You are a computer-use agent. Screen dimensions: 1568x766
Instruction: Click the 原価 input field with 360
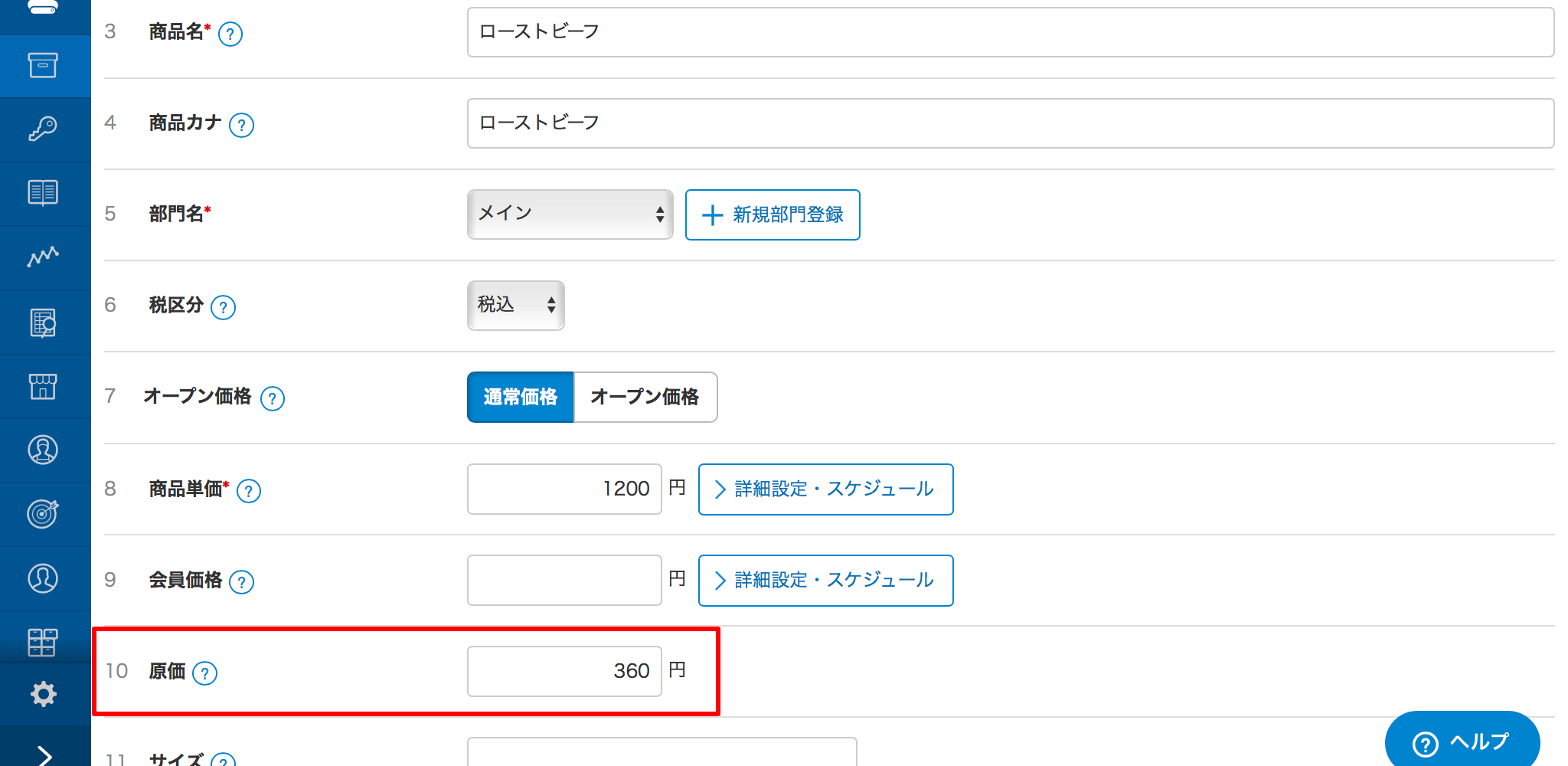tap(564, 671)
